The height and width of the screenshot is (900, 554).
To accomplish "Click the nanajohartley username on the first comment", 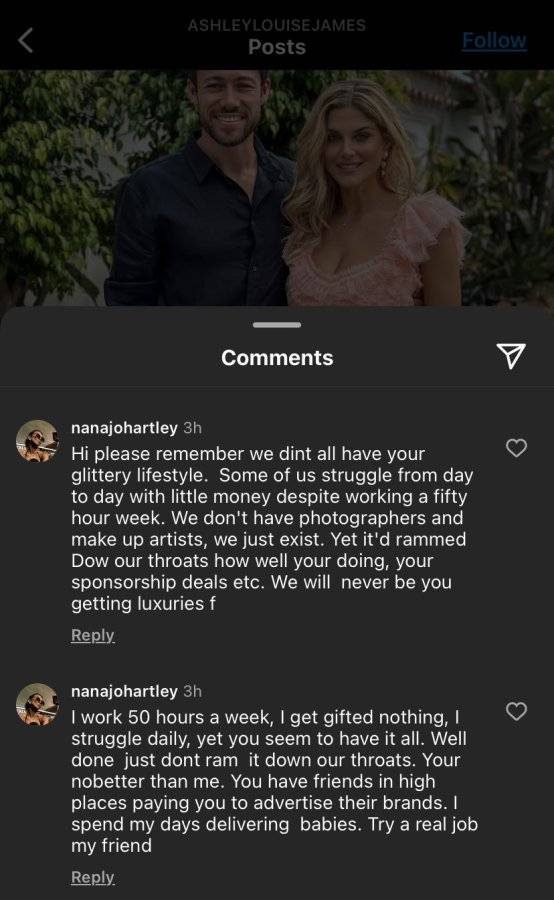I will coord(125,428).
